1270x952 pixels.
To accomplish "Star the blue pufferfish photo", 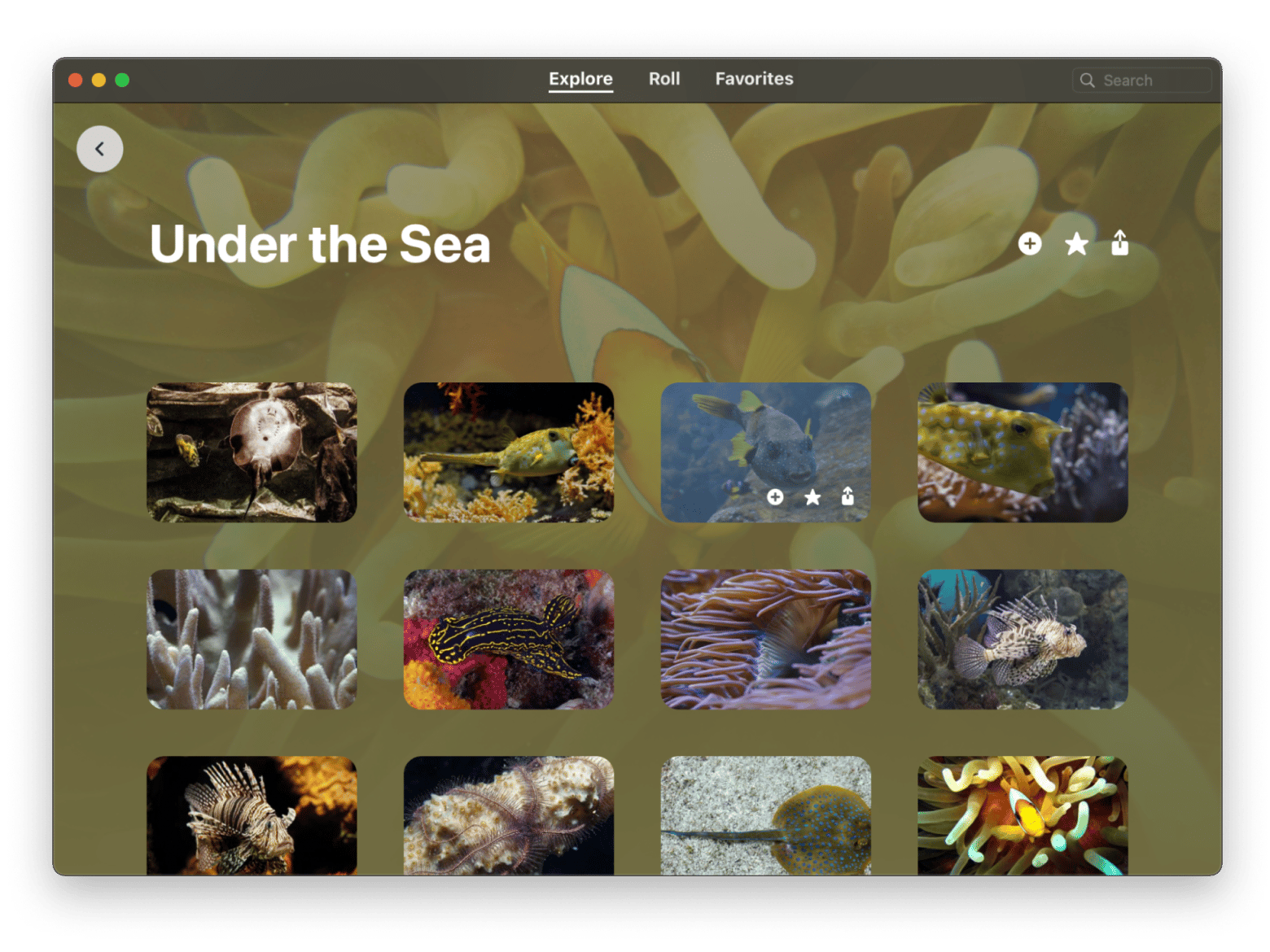I will click(x=812, y=496).
